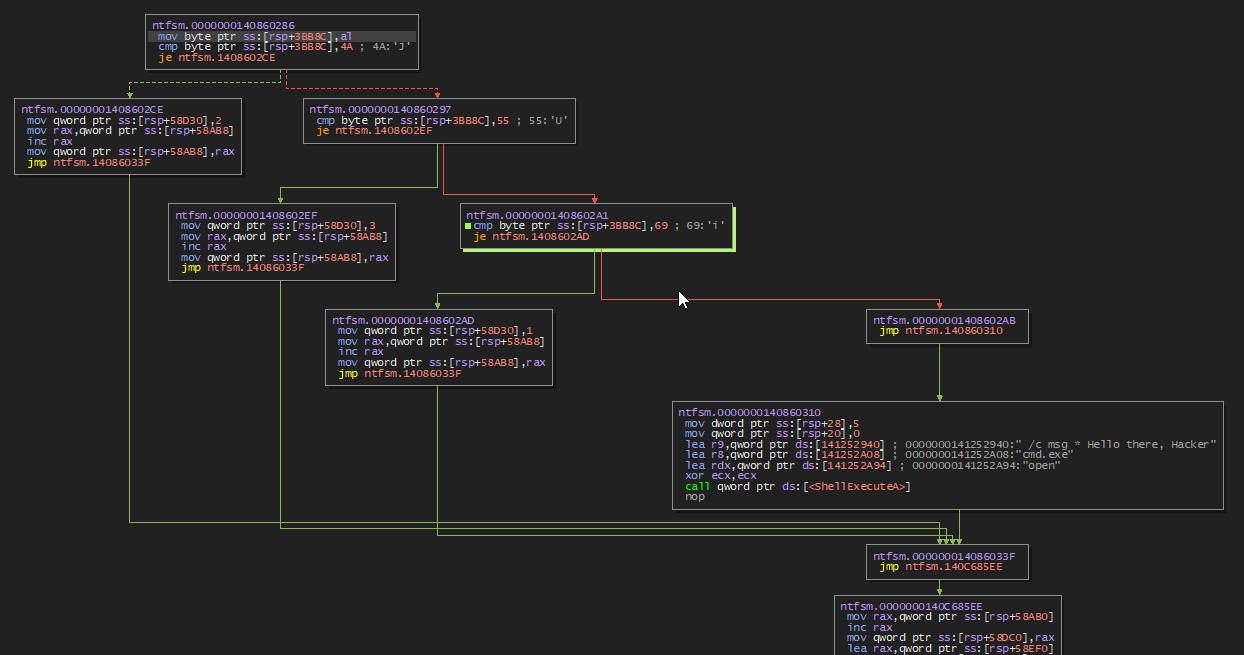The image size is (1244, 655).
Task: Select the je ntfsm.1408602EF jump instruction
Action: [x=375, y=131]
